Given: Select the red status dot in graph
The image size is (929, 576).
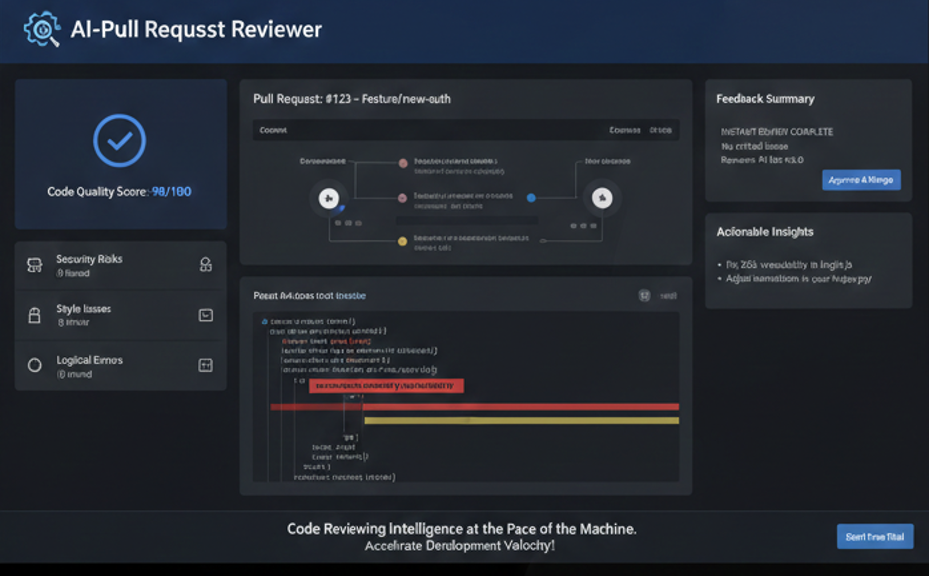Looking at the screenshot, I should click(x=403, y=162).
